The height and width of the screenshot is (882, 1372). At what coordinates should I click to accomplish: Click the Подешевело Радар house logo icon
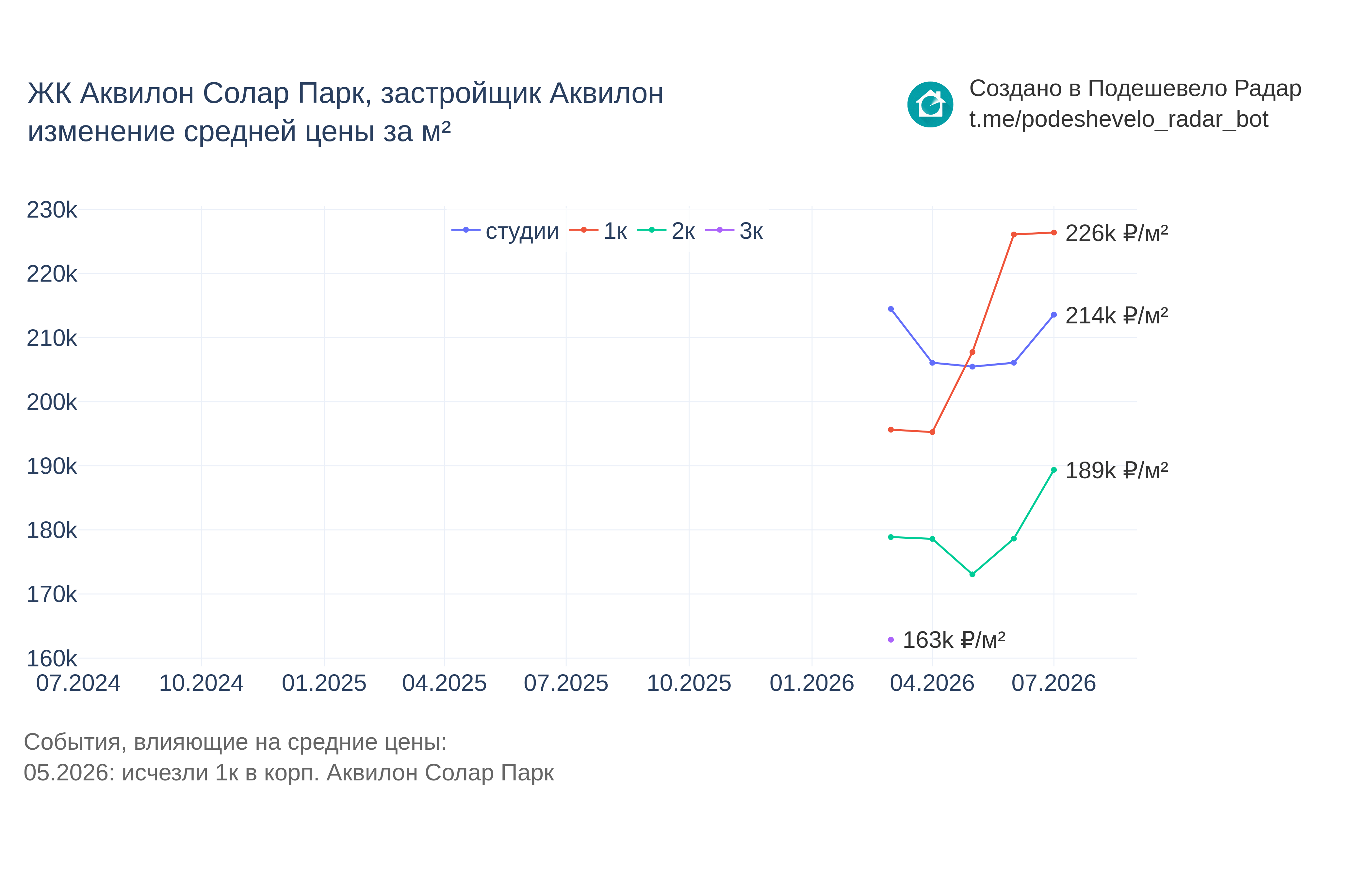[x=930, y=104]
